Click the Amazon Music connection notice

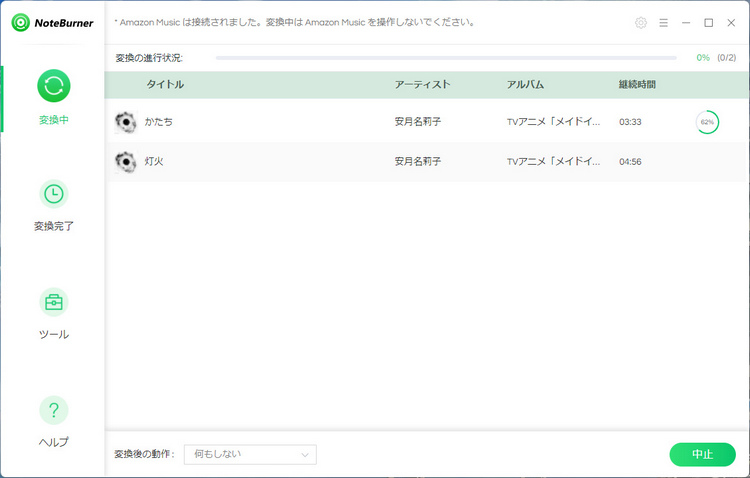pyautogui.click(x=294, y=22)
